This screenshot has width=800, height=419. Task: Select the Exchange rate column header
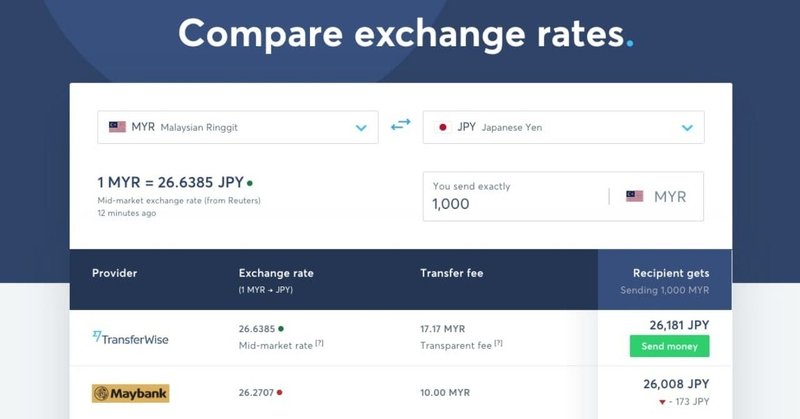276,273
